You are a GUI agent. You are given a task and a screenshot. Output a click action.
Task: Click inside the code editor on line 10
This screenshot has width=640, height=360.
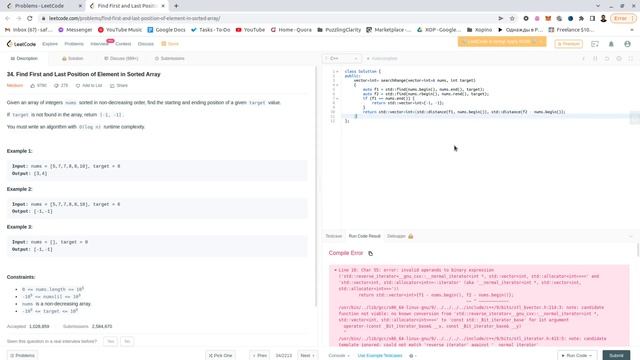pyautogui.click(x=464, y=112)
